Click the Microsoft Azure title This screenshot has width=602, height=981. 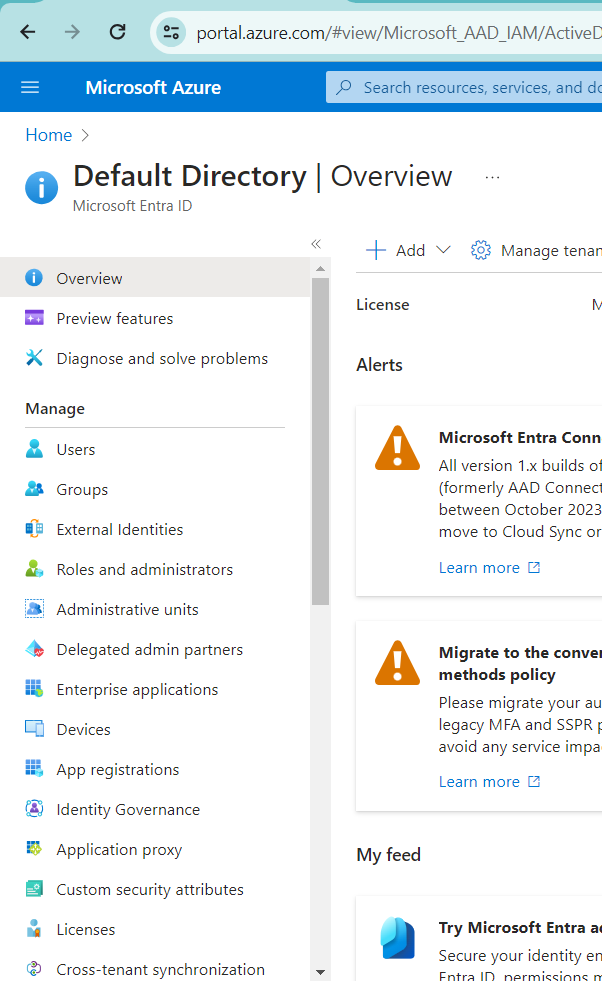[x=153, y=88]
